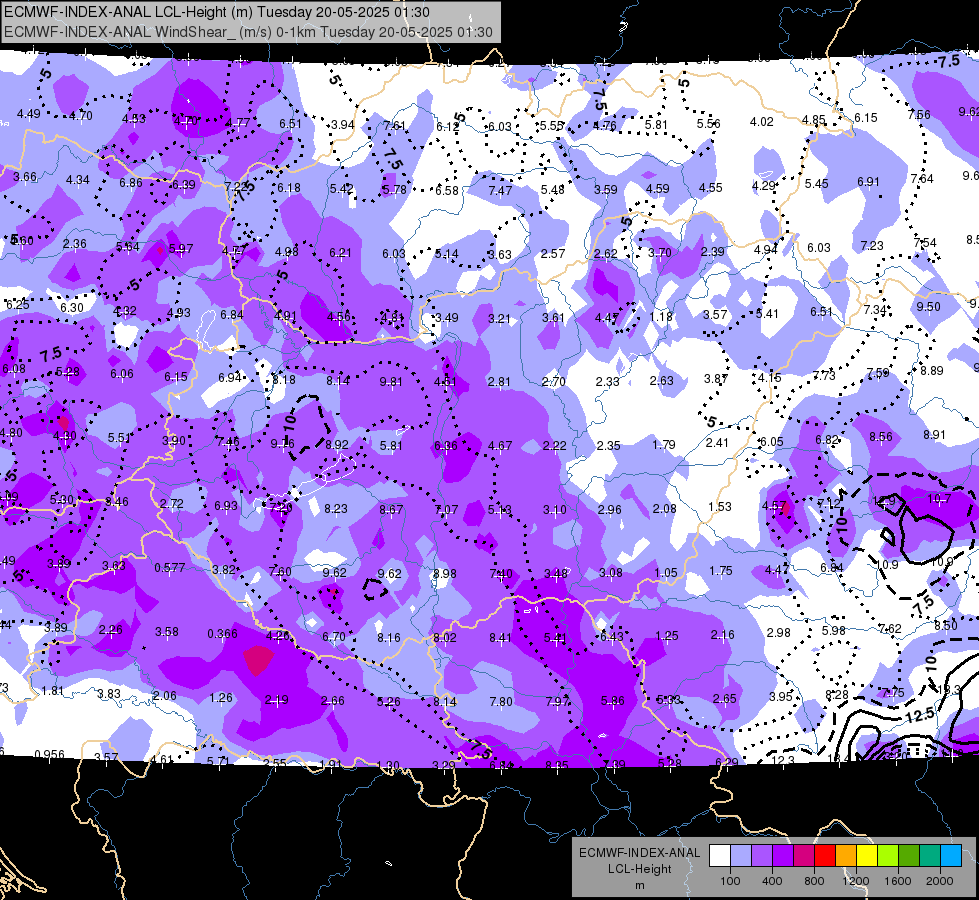Click the wind shear value 8.56
The width and height of the screenshot is (979, 900).
click(881, 437)
